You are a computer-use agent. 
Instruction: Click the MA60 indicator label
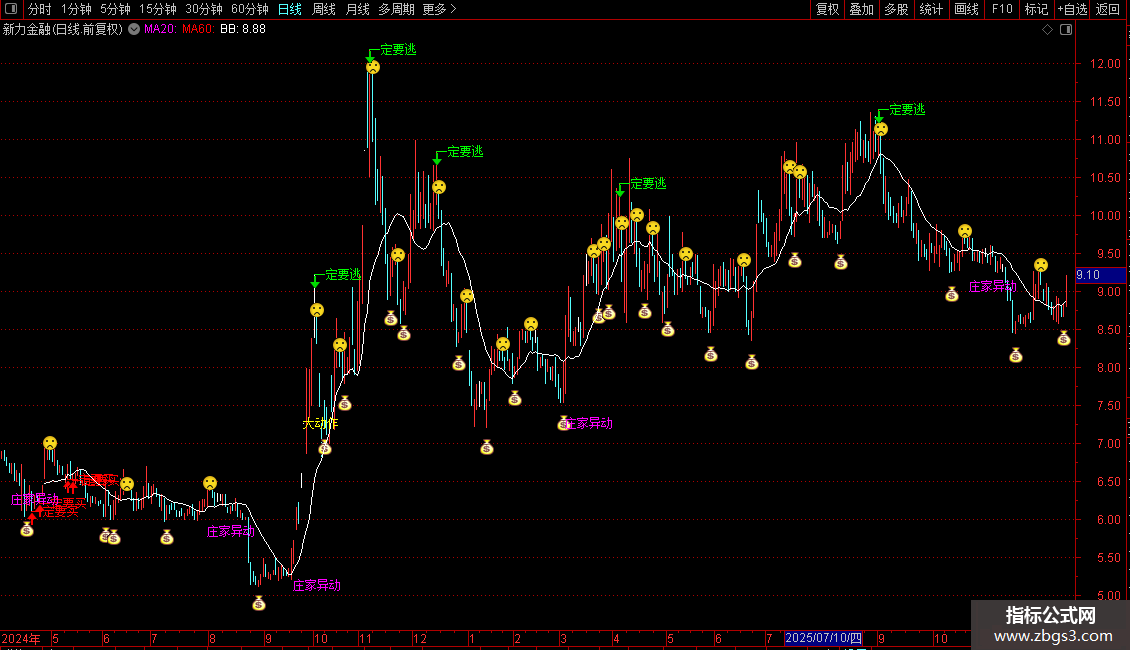(x=197, y=29)
